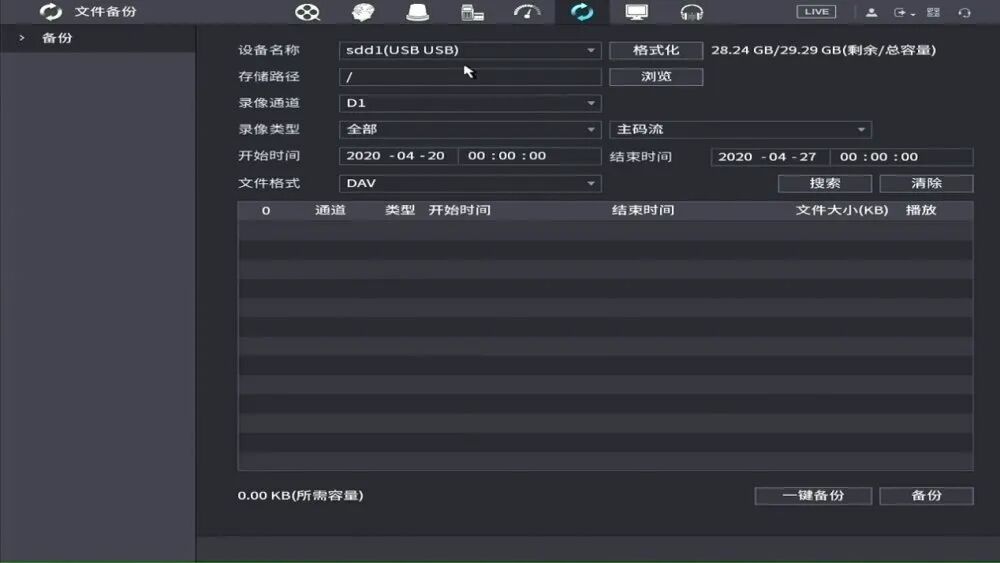Open the 录像通道 D1 dropdown

tap(470, 103)
